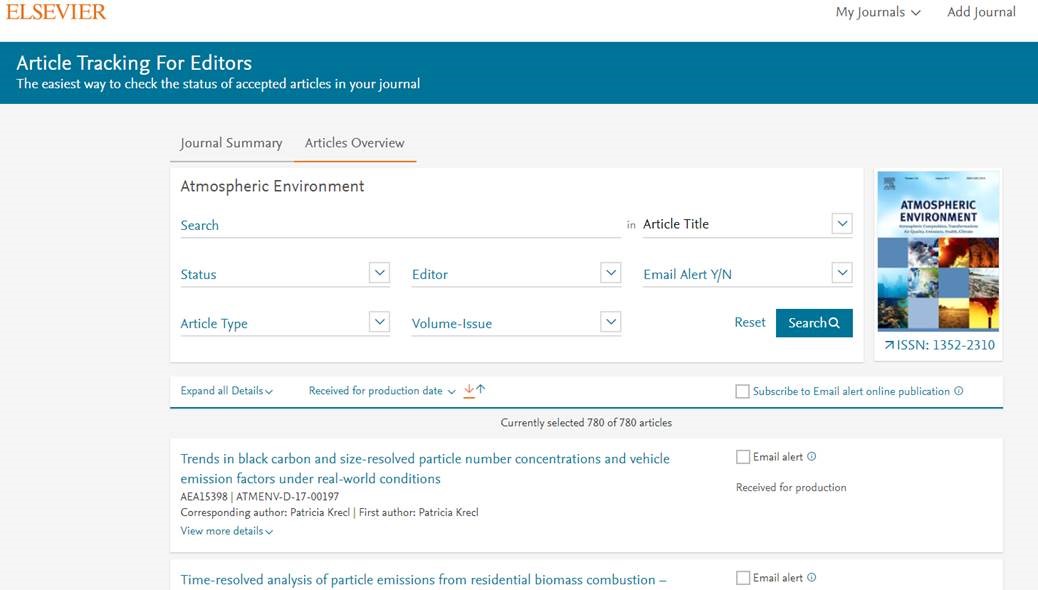Click info icon beside Subscribe to Email alert
Viewport: 1038px width, 590px height.
(959, 391)
